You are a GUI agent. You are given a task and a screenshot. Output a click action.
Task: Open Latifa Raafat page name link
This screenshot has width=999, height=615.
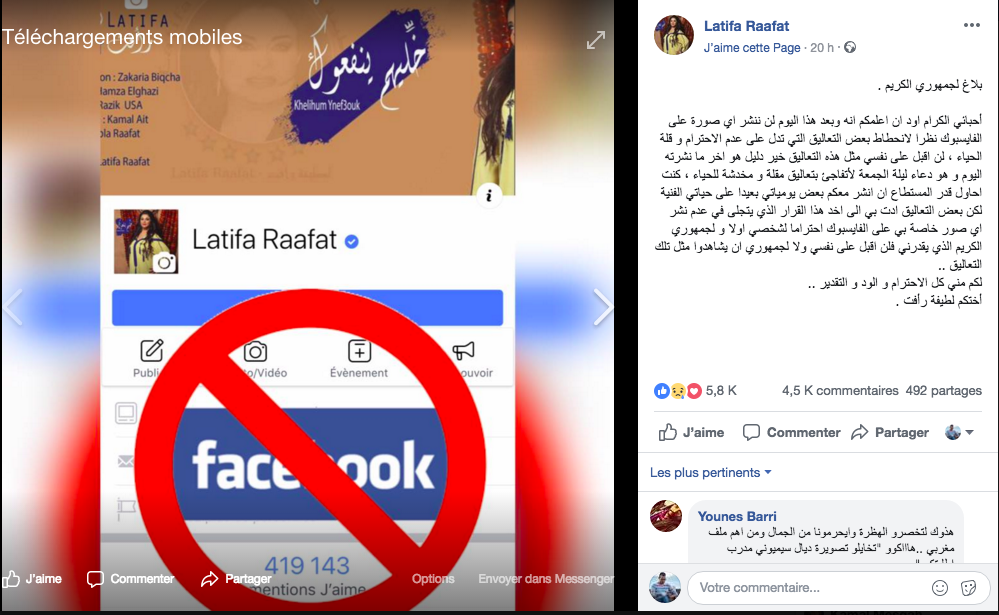coord(746,26)
